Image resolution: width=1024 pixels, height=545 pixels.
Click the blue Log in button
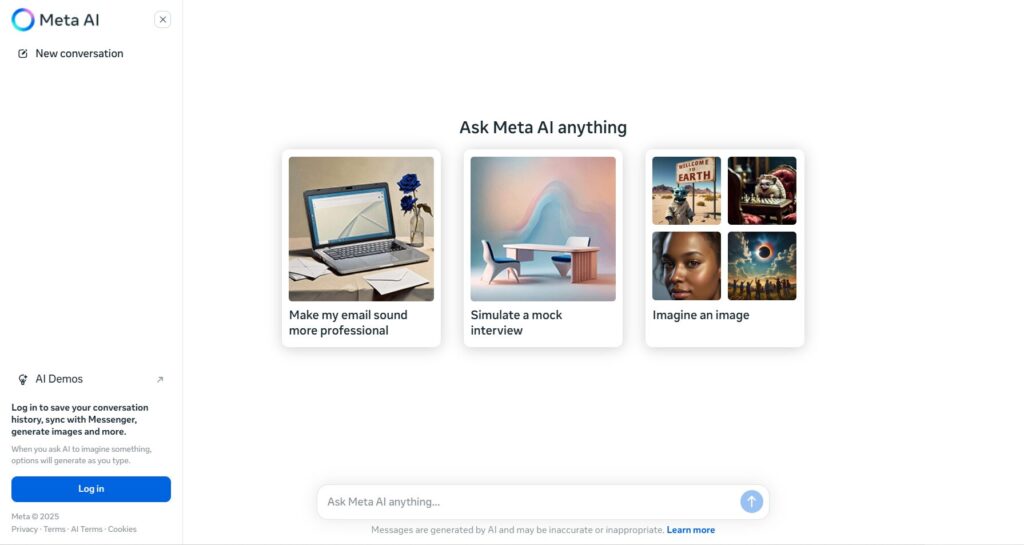click(x=91, y=489)
